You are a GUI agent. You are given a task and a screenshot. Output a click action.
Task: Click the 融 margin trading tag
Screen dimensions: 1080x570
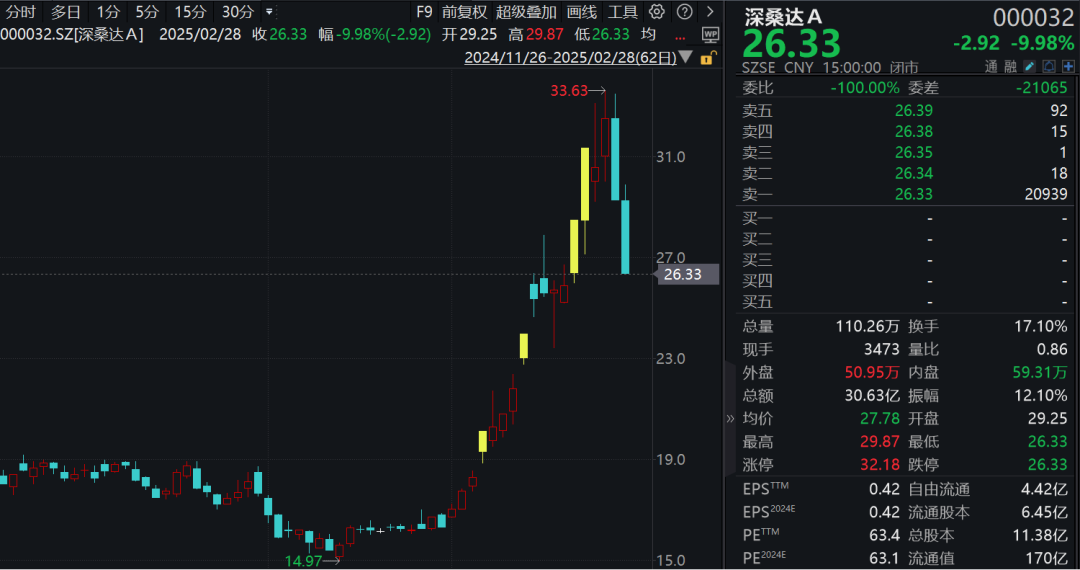(x=1010, y=66)
